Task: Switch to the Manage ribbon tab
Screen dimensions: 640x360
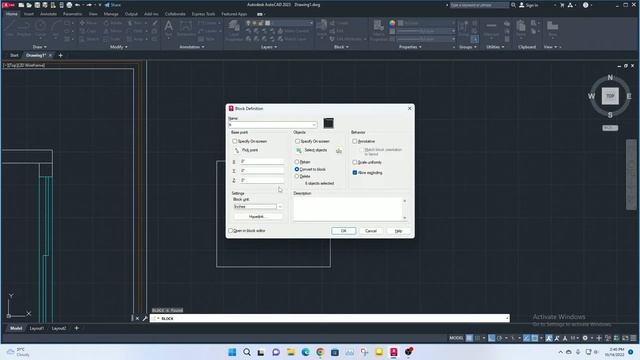Action: 111,14
